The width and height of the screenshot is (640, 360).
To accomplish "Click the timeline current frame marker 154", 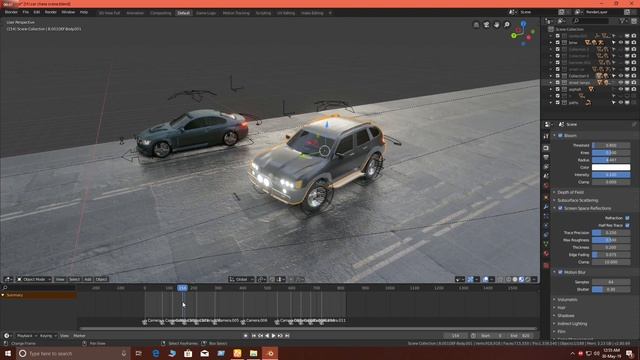I will (x=182, y=288).
